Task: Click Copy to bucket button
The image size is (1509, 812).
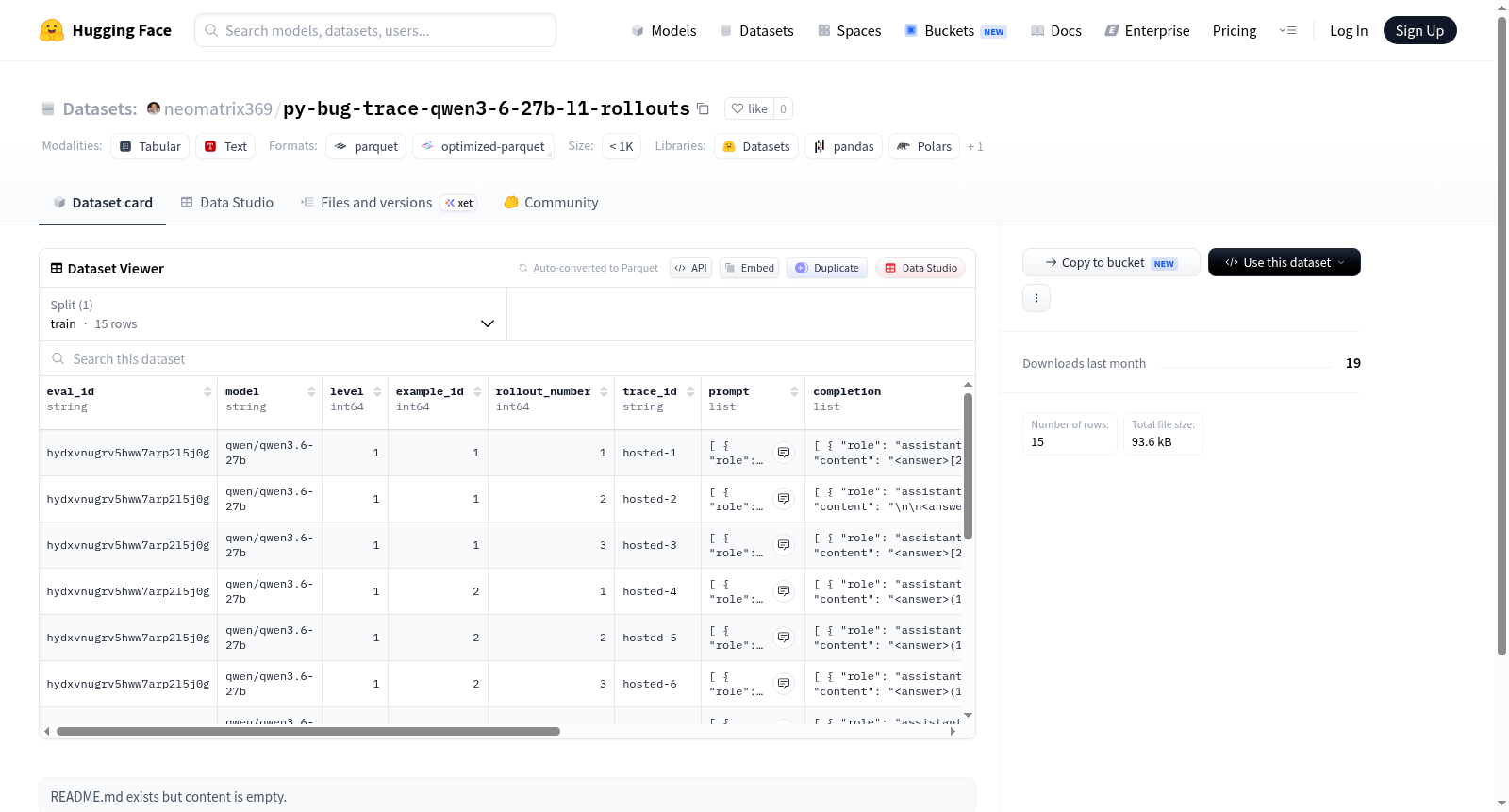Action: 1111,262
